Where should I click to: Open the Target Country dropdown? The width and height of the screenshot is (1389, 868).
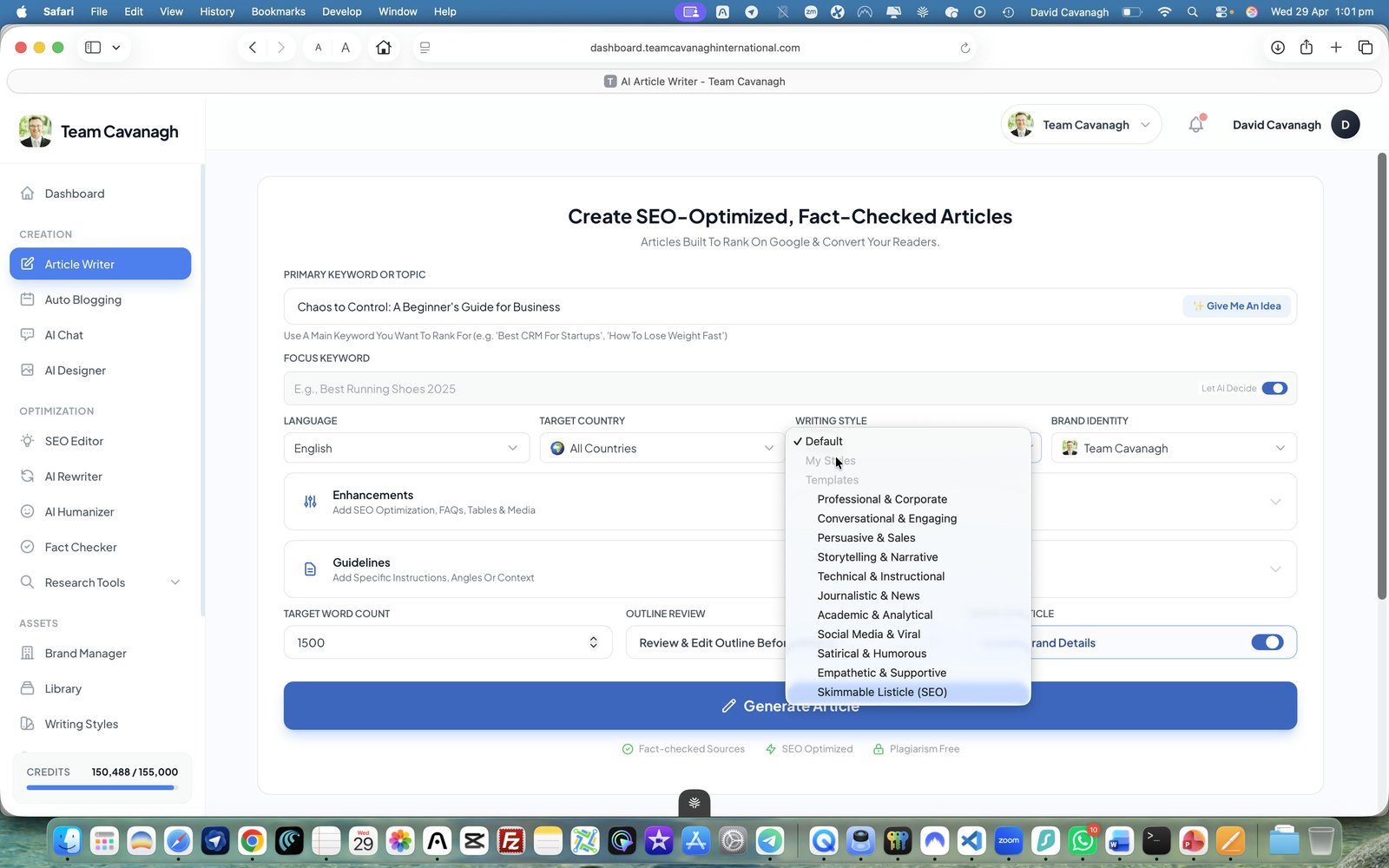[x=662, y=448]
